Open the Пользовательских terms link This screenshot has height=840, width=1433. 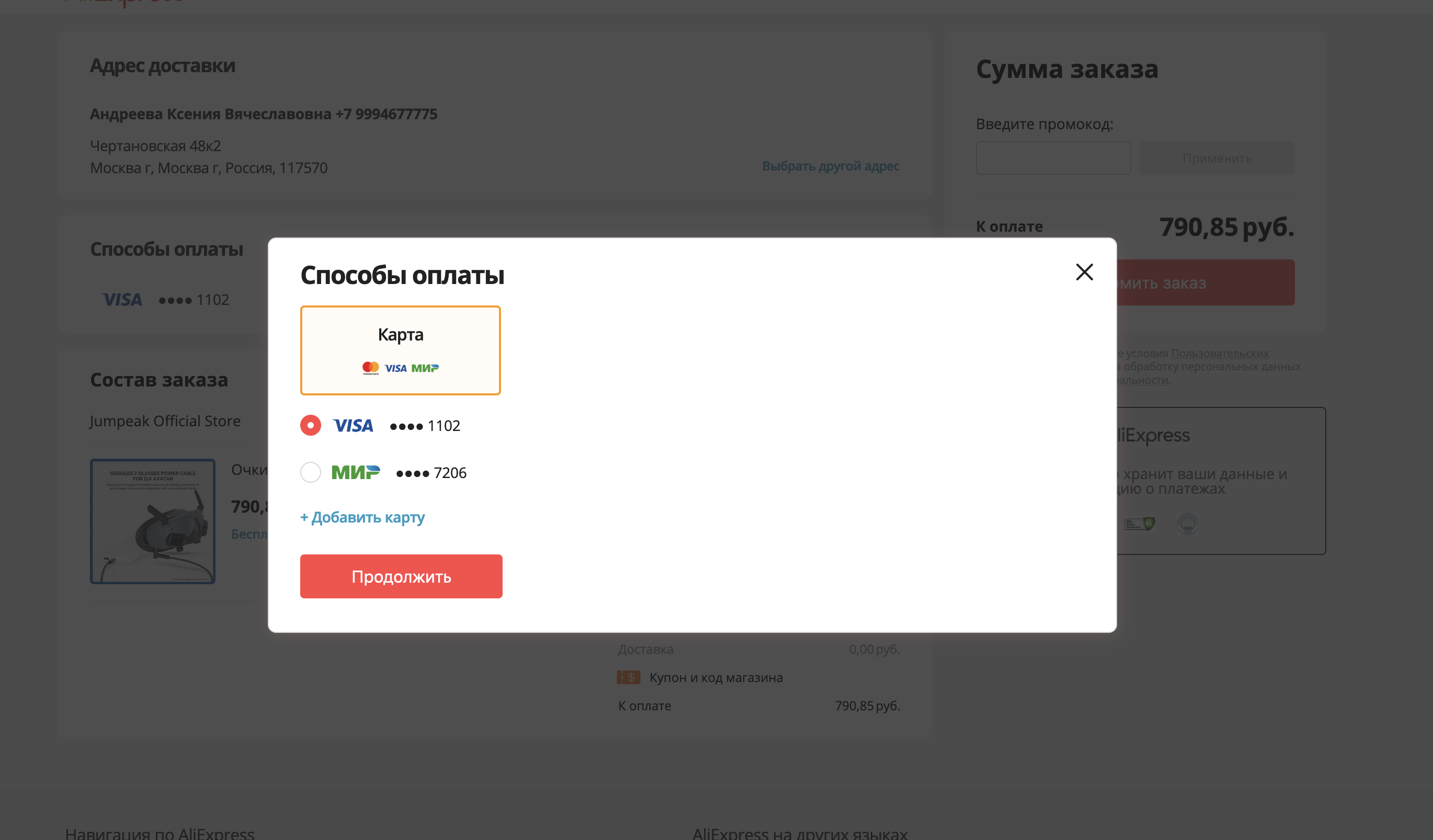(x=1220, y=353)
